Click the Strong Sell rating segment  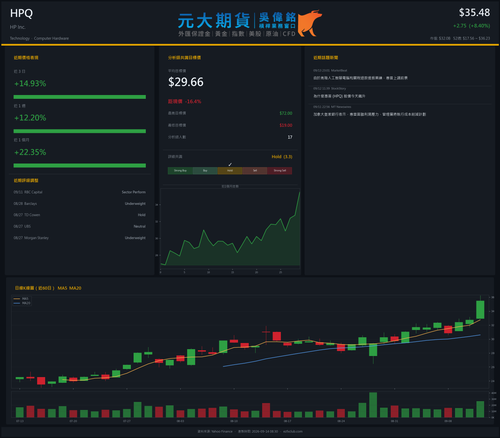tap(280, 171)
